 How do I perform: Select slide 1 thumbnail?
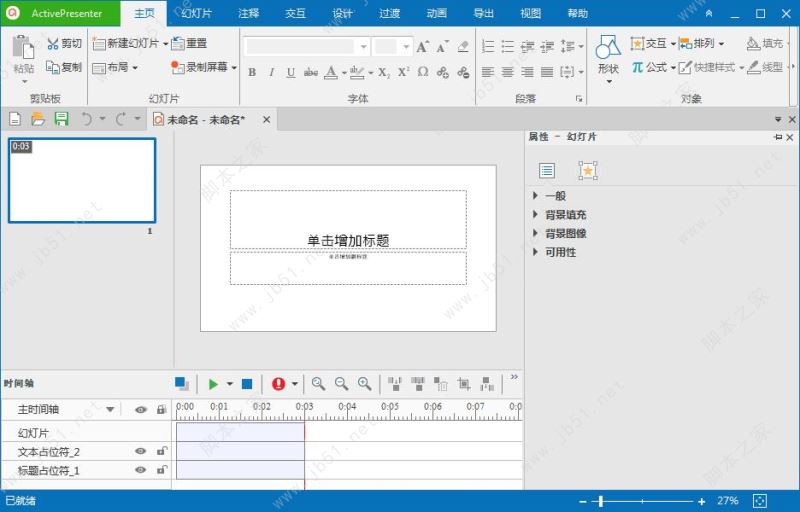click(x=82, y=181)
